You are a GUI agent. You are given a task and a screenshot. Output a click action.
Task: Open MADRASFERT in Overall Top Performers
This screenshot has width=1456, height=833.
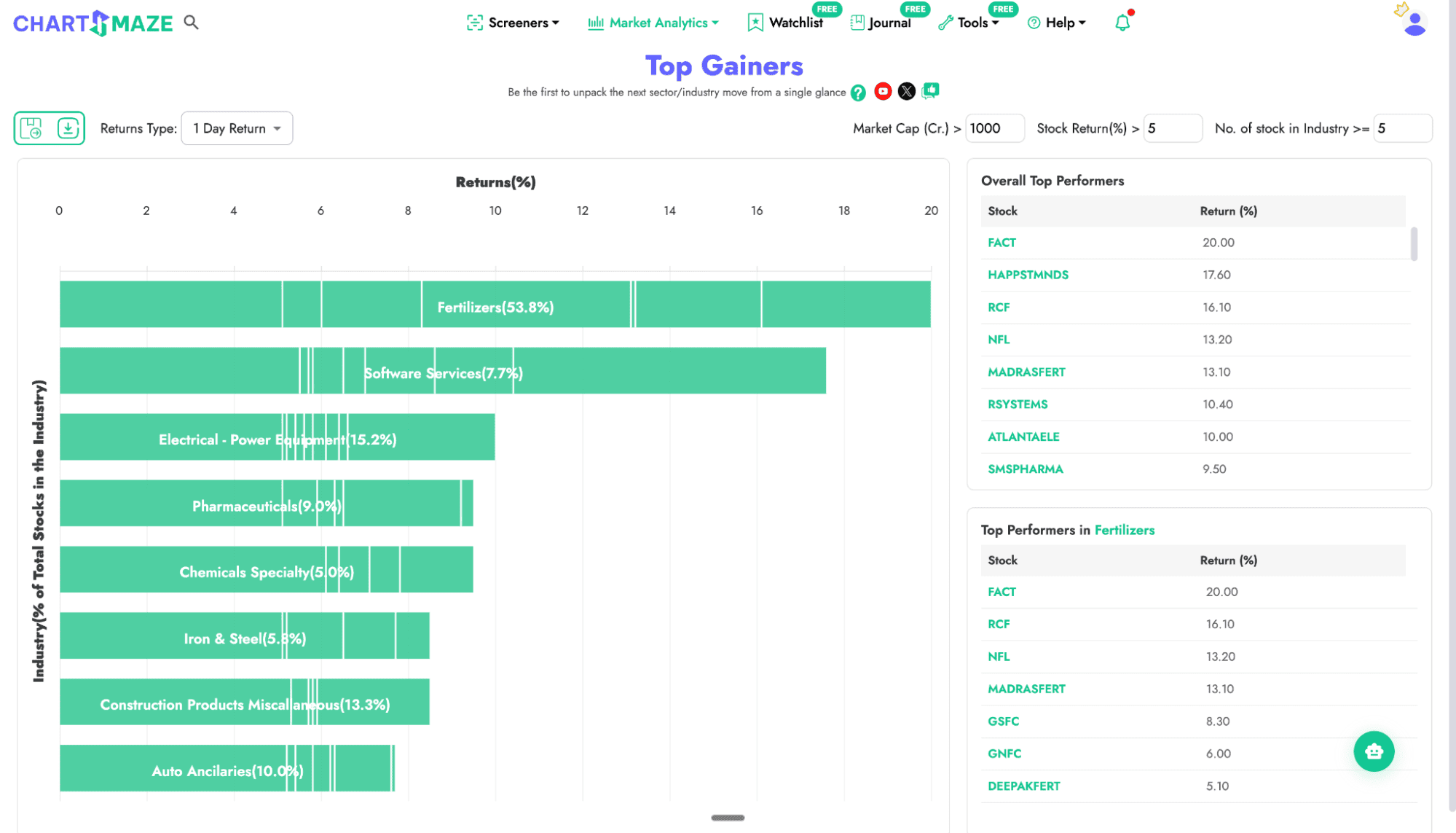[x=1026, y=372]
